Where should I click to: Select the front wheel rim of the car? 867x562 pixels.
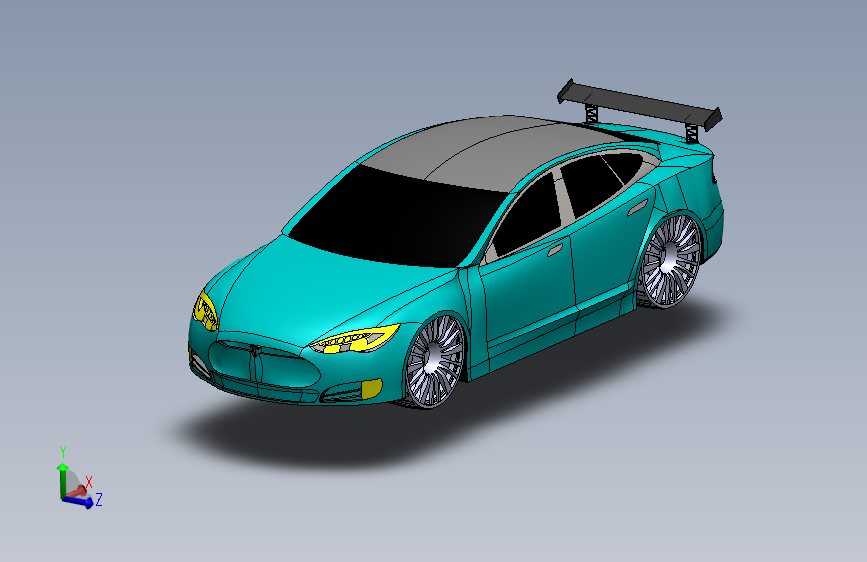pos(435,361)
